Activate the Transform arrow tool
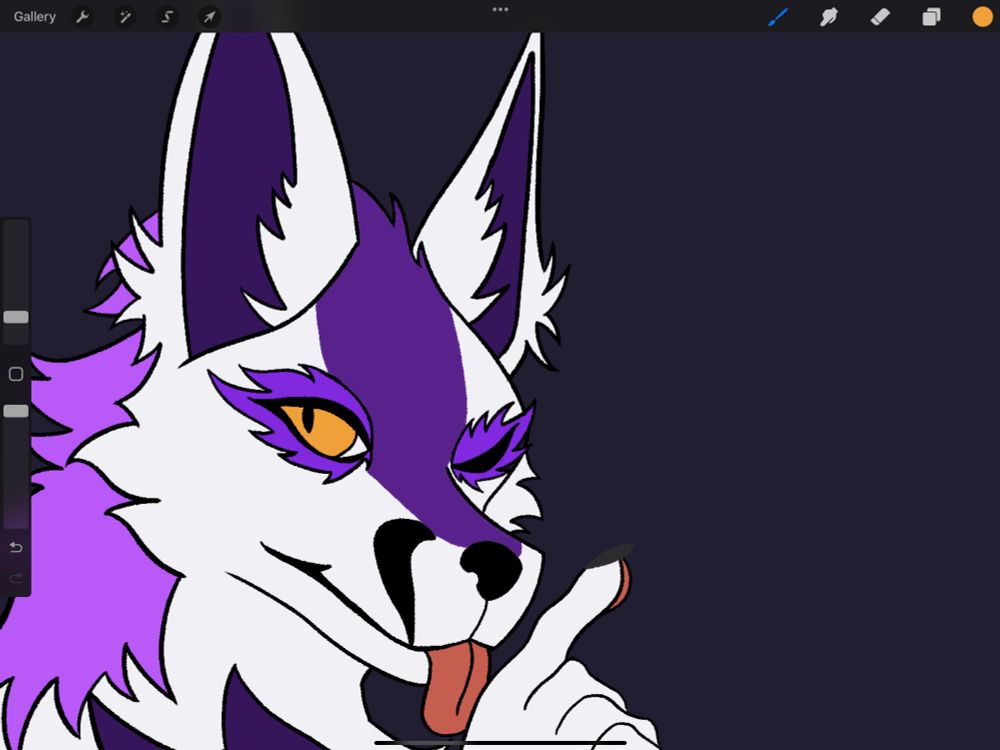 point(209,17)
